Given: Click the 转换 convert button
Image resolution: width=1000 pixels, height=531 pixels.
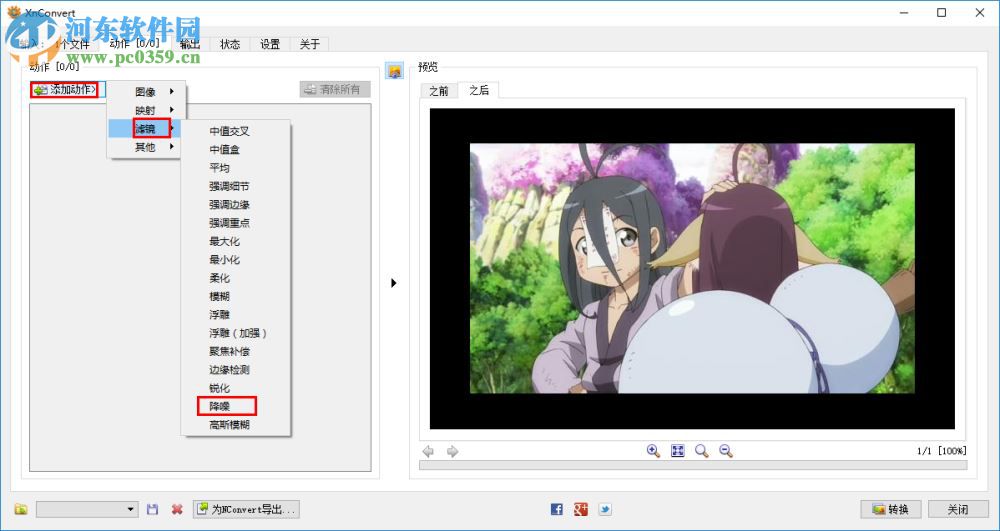Looking at the screenshot, I should [891, 509].
